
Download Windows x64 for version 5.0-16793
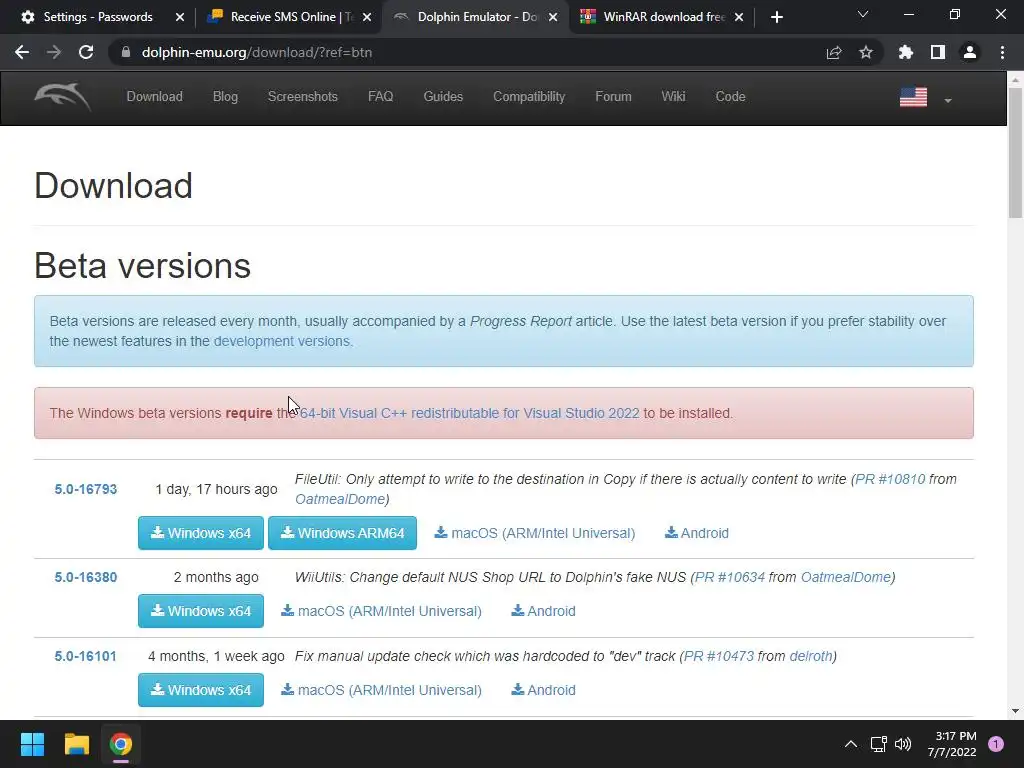point(201,533)
